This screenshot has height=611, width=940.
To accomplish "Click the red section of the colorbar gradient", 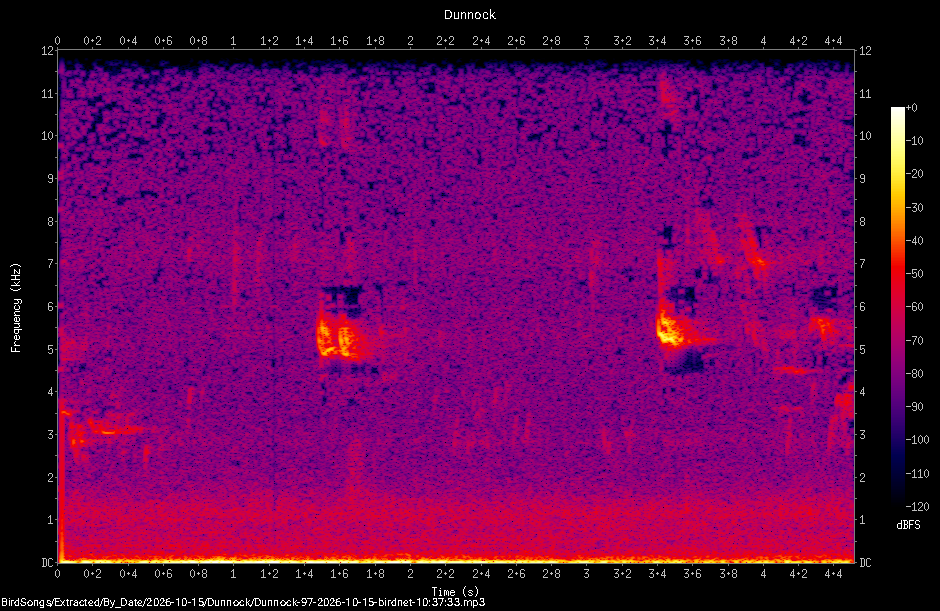I will coord(897,270).
